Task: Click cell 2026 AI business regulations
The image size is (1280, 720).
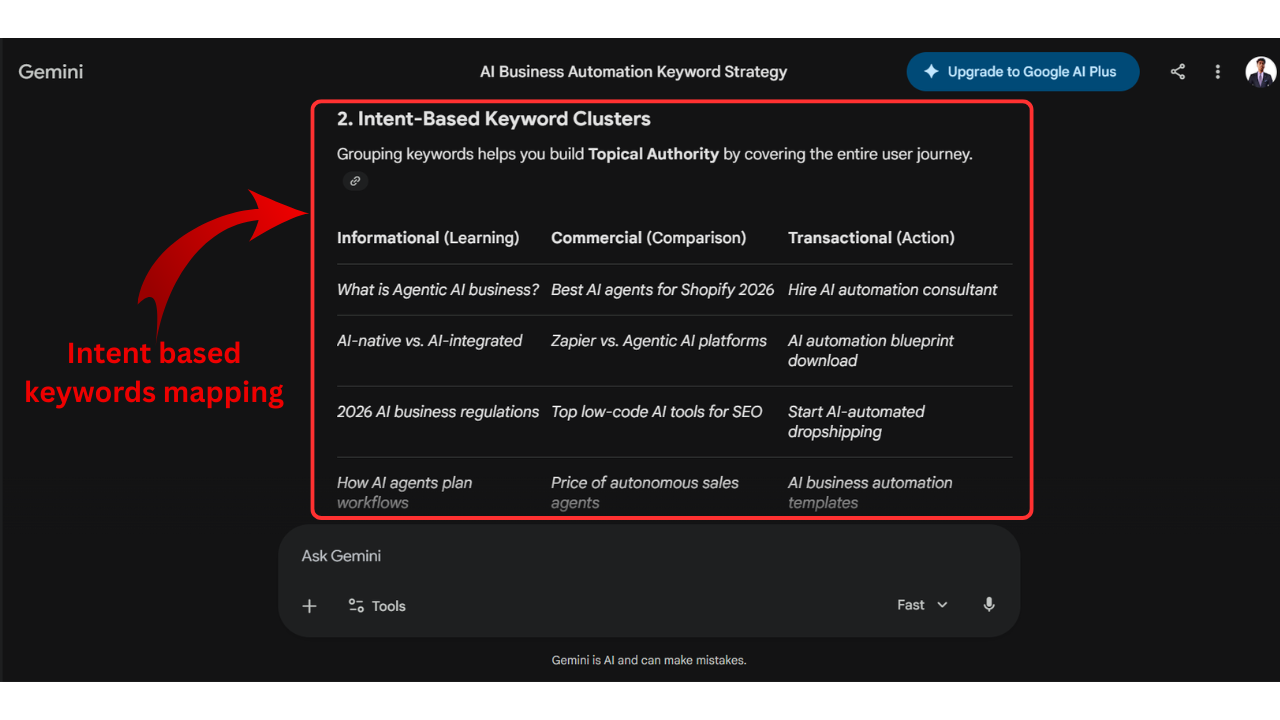Action: 438,412
